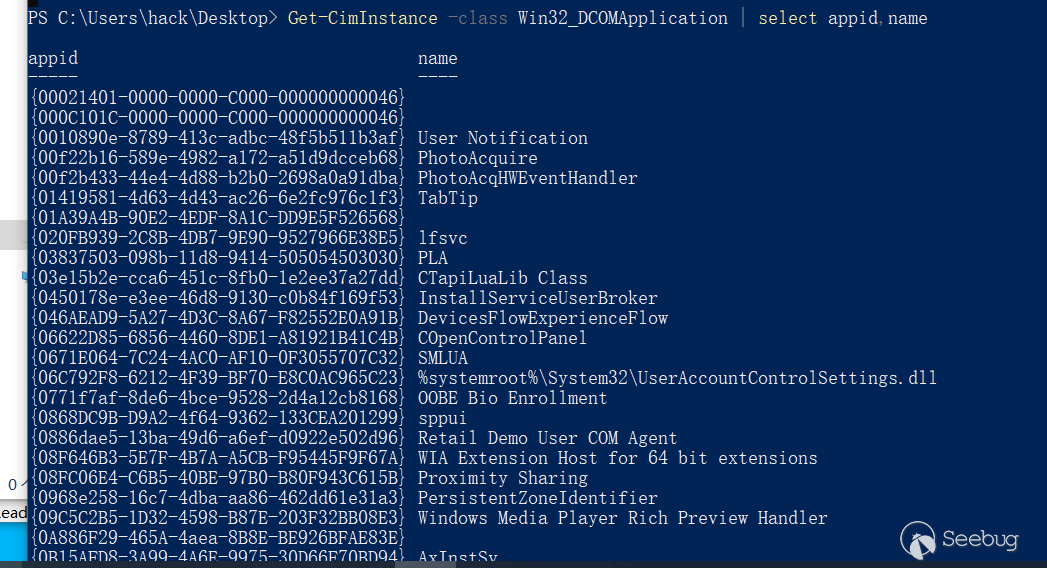The width and height of the screenshot is (1047, 568).
Task: Click the Windows Media Player Rich Preview Handler entry
Action: (x=622, y=518)
